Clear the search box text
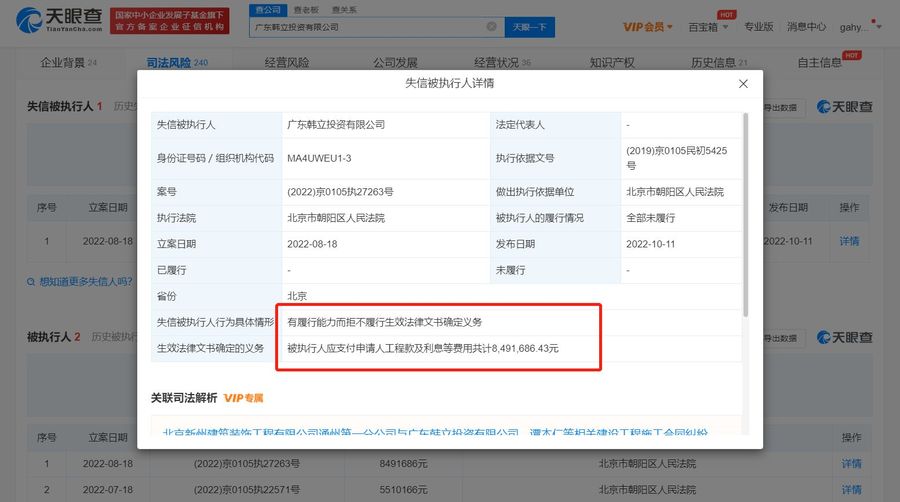 point(491,27)
